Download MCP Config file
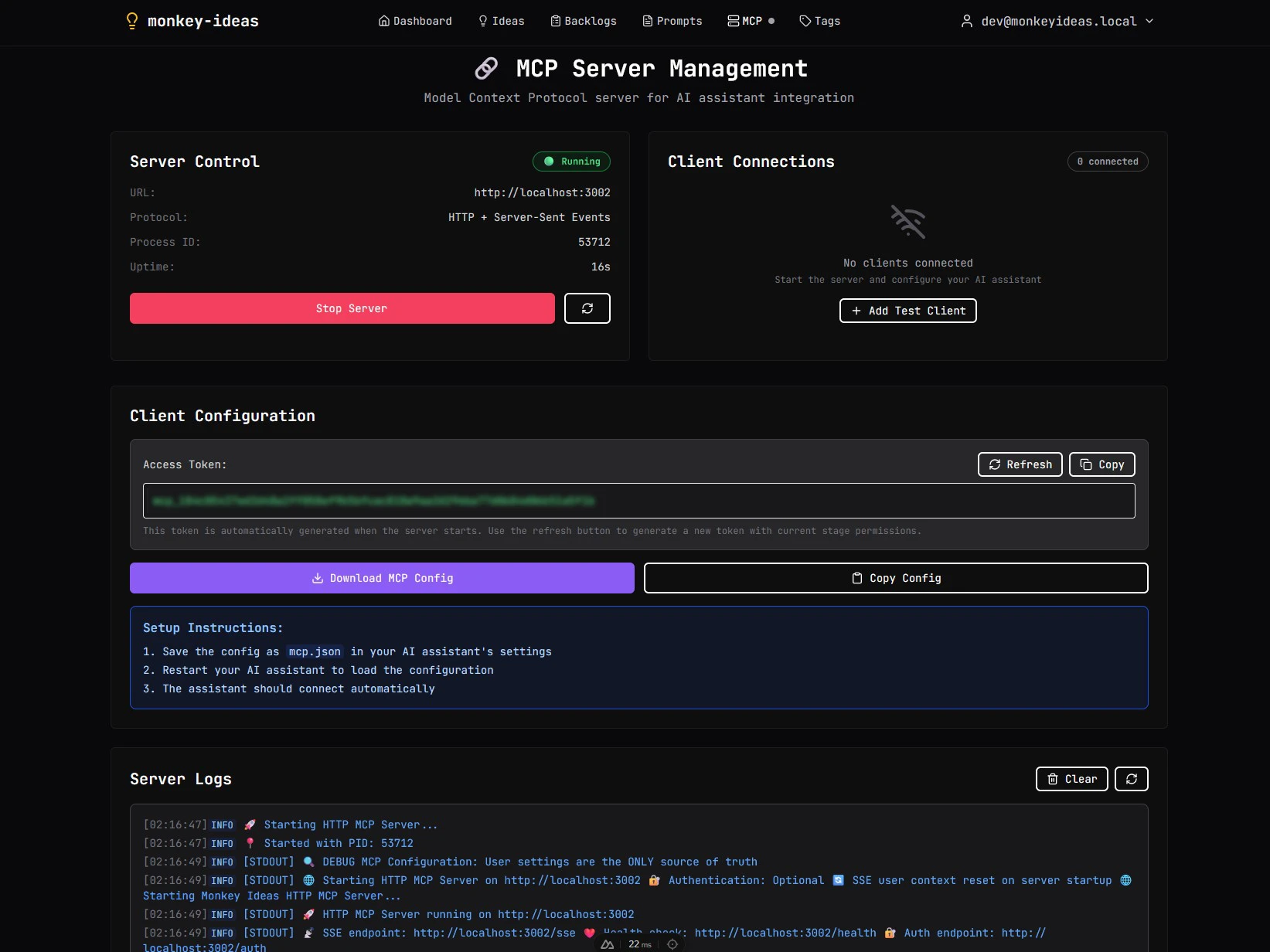 click(x=382, y=578)
